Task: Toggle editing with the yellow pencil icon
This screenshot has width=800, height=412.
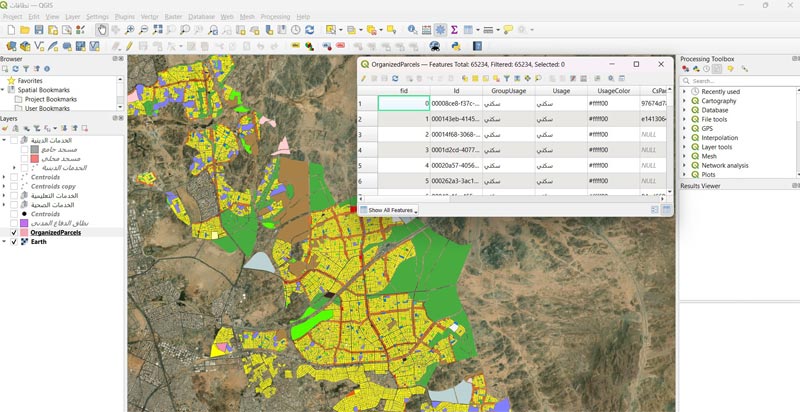Action: click(x=129, y=46)
